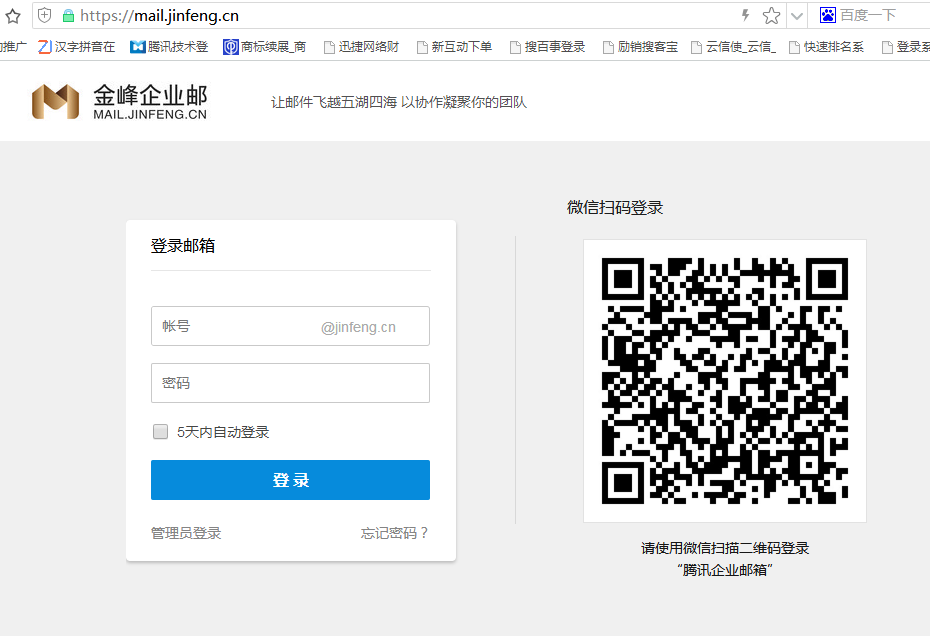The image size is (930, 636).
Task: Click the green padlock HTTPS icon
Action: tap(68, 16)
